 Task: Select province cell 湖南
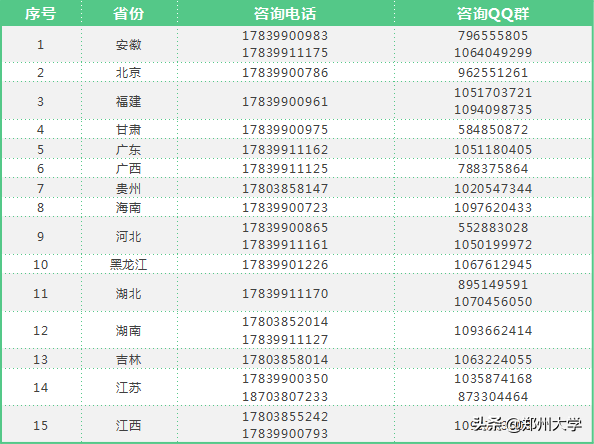128,331
